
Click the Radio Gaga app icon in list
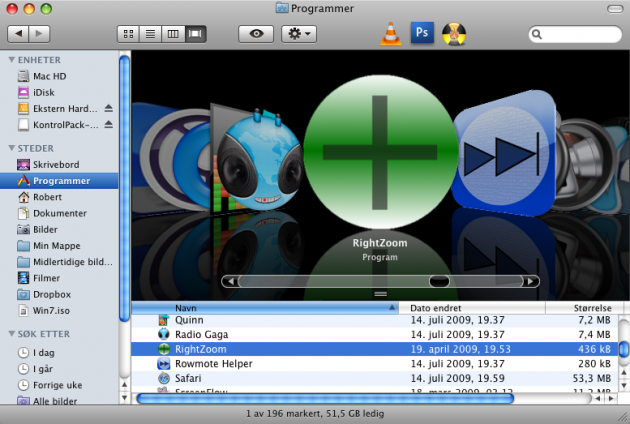pyautogui.click(x=164, y=334)
